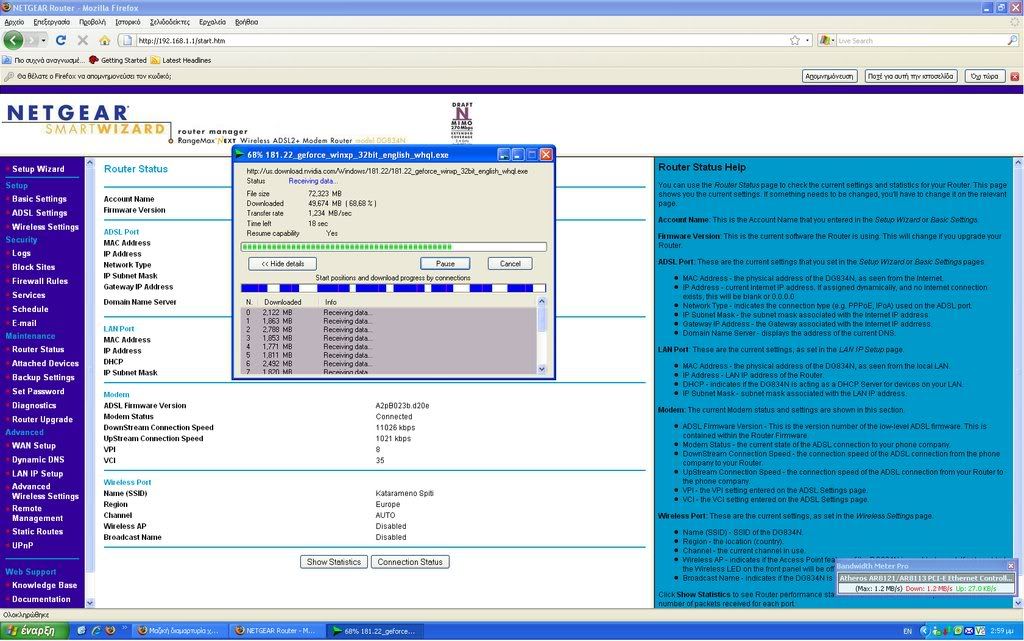
Task: Stop loading with the X icon
Action: click(83, 40)
